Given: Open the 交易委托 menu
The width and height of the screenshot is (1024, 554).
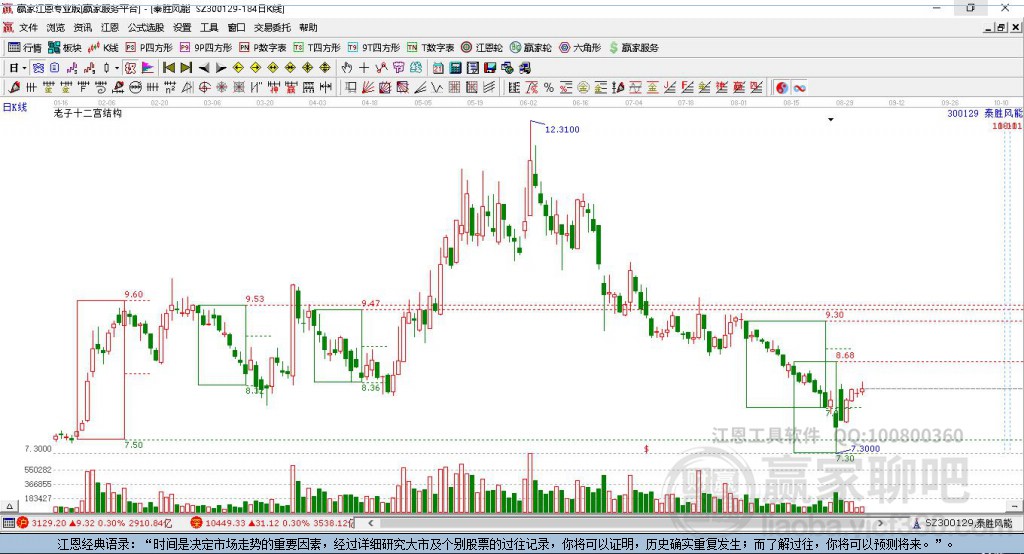Looking at the screenshot, I should (272, 27).
